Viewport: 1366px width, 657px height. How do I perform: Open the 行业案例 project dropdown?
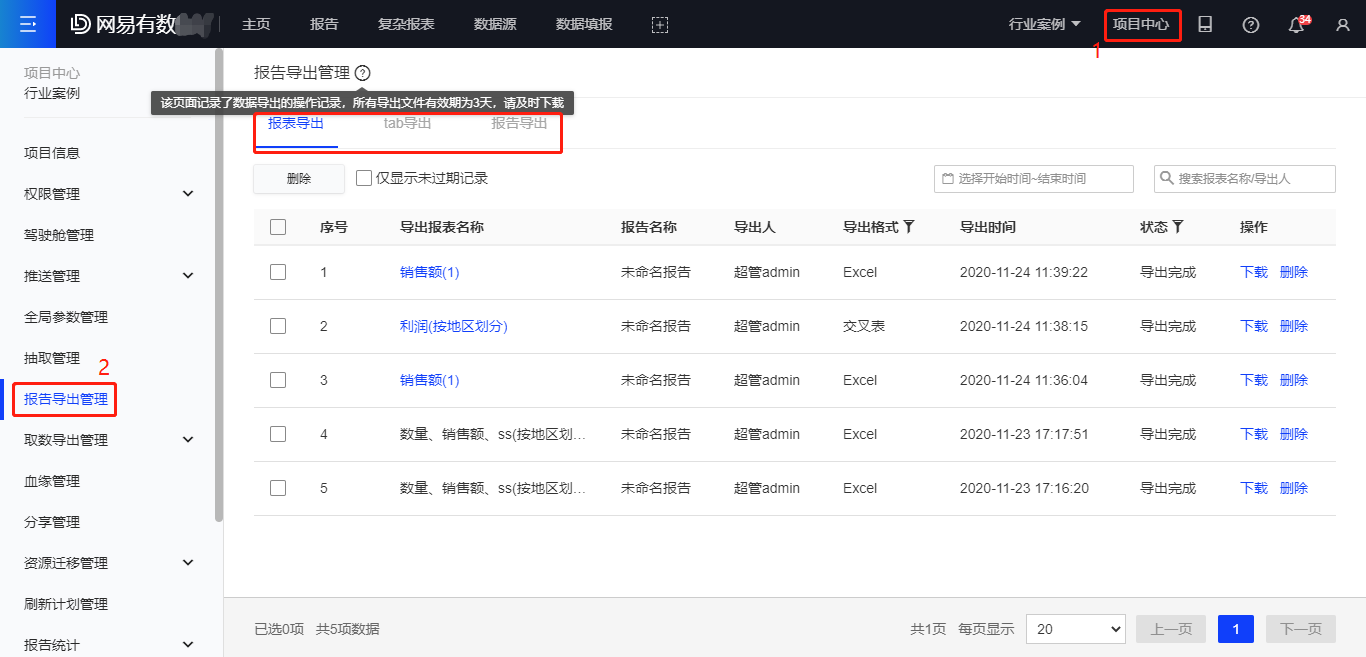(1045, 25)
